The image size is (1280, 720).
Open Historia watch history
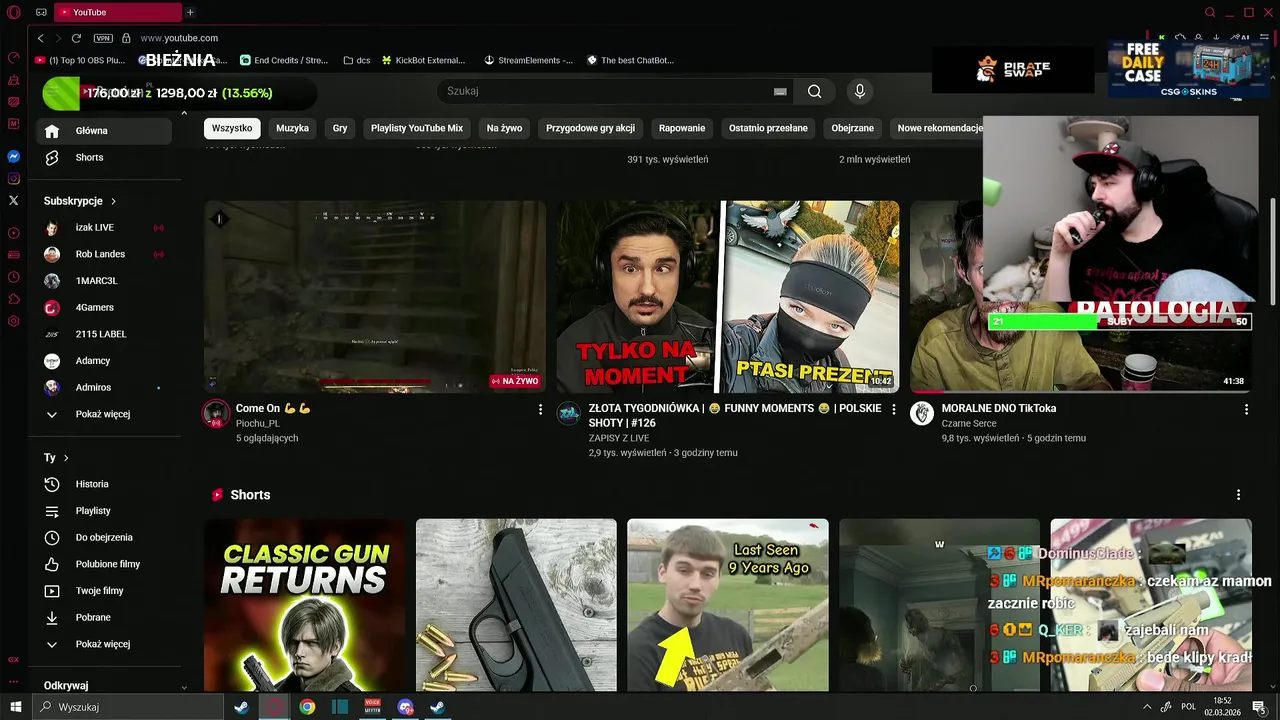tap(104, 484)
